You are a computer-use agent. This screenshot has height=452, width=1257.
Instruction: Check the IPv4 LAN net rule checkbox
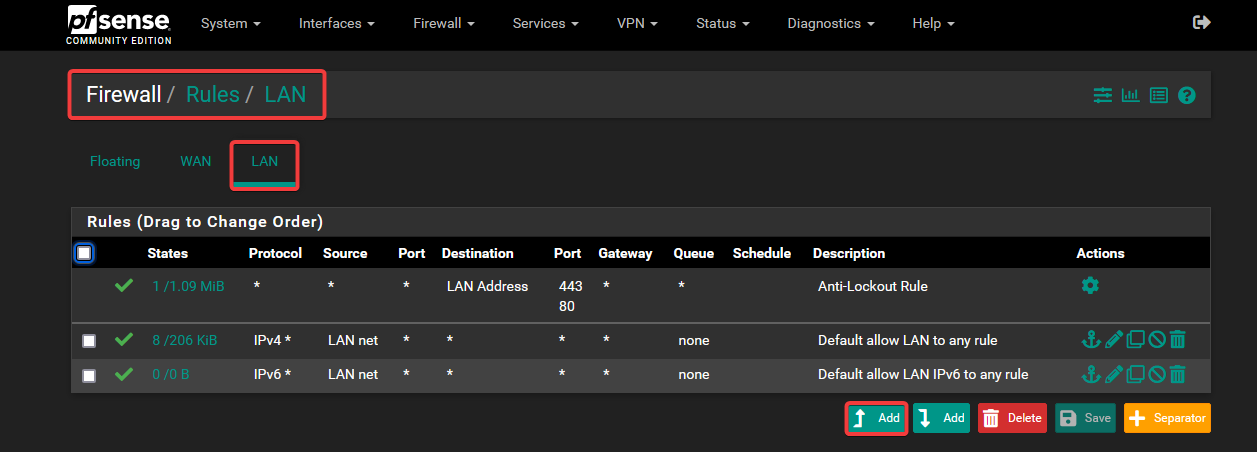pos(89,341)
